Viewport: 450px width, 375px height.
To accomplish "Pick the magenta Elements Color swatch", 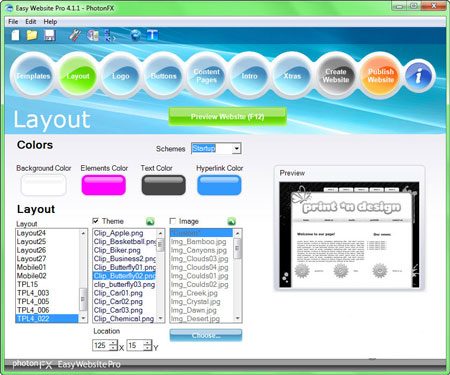I will coord(104,185).
